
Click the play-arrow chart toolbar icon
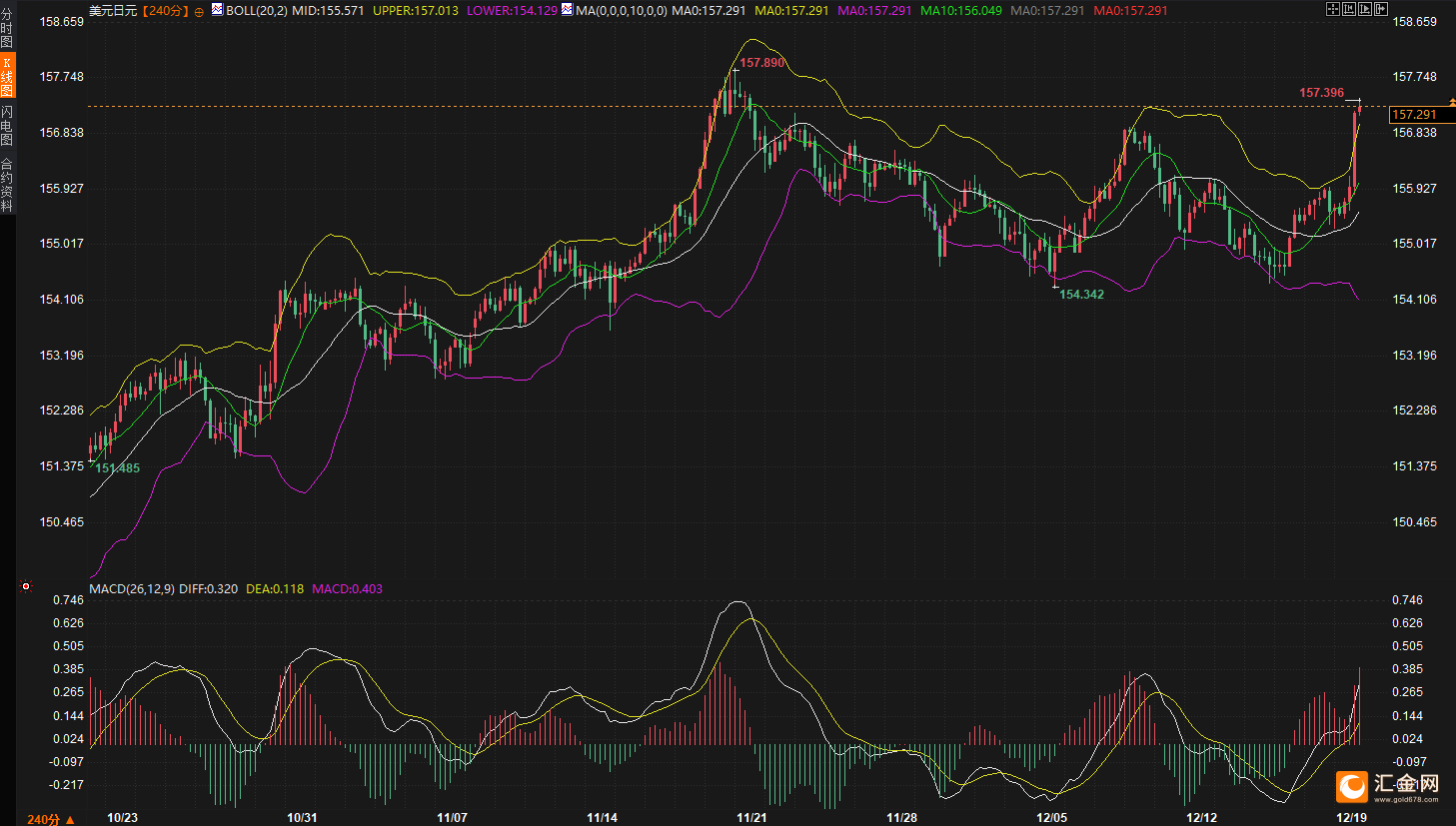1365,9
